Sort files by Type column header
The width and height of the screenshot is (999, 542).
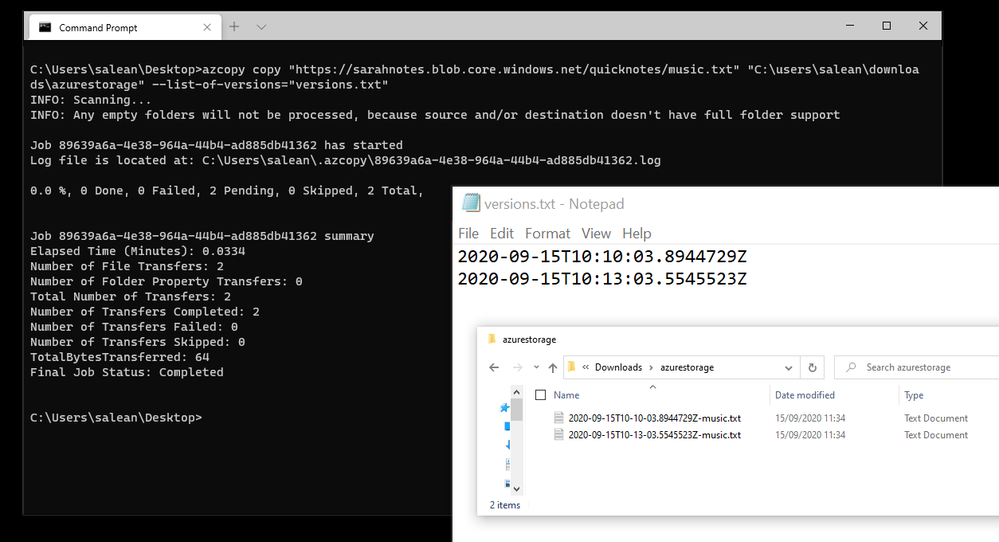click(914, 395)
